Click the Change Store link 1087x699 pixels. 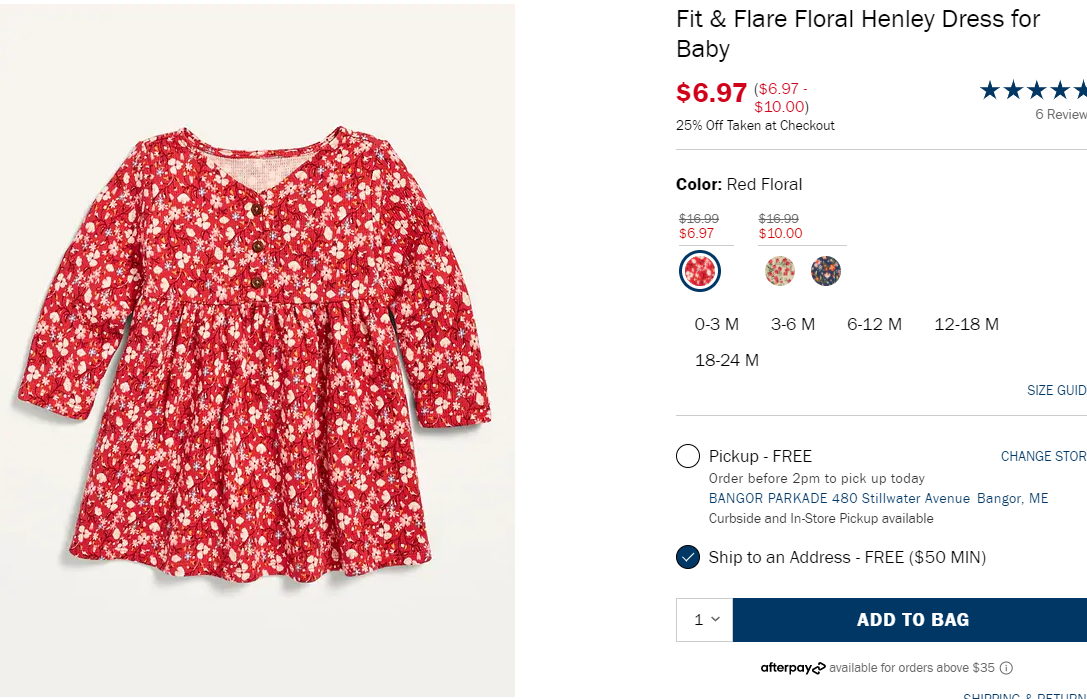pyautogui.click(x=1043, y=456)
